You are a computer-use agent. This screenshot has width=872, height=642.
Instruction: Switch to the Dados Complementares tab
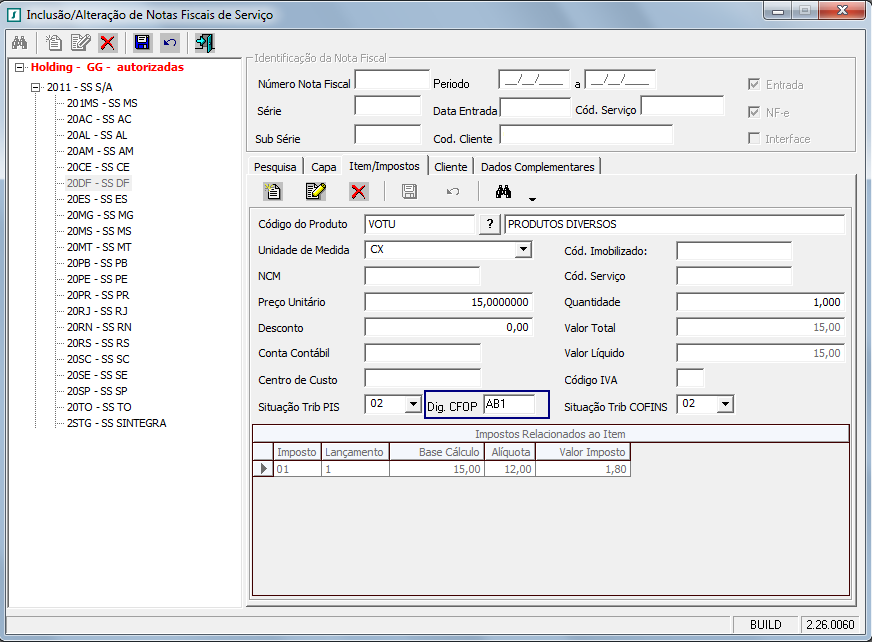click(x=538, y=166)
